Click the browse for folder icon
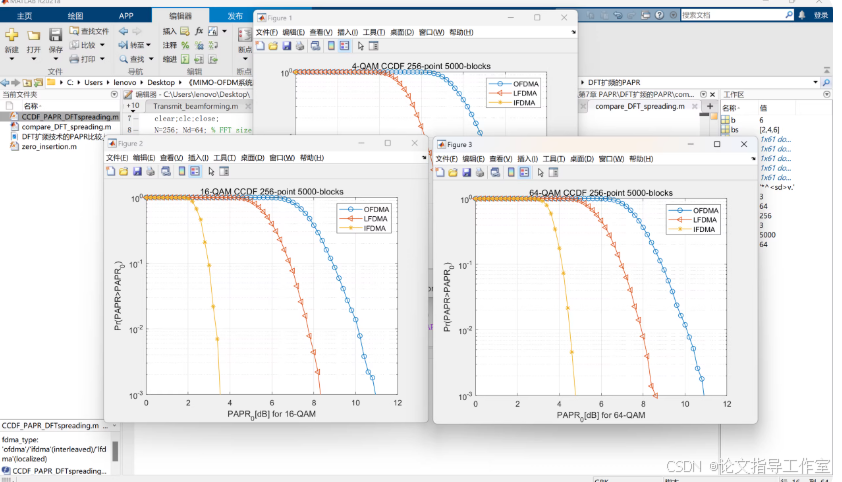This screenshot has width=842, height=482. [x=38, y=83]
